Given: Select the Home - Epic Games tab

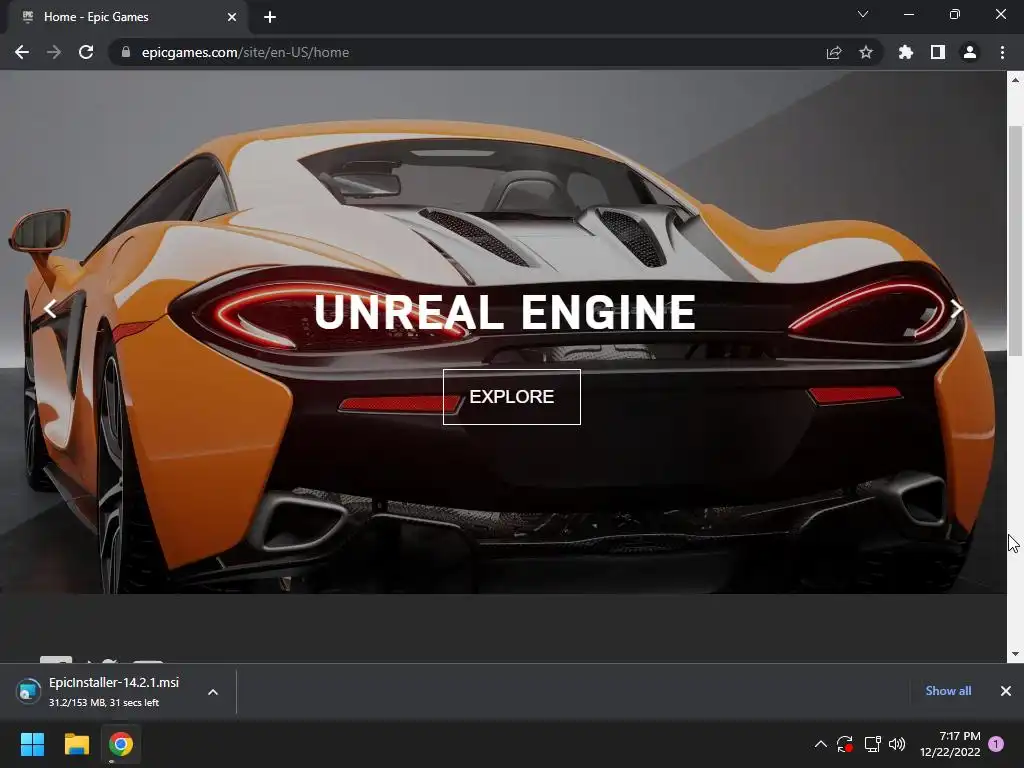Looking at the screenshot, I should [128, 17].
